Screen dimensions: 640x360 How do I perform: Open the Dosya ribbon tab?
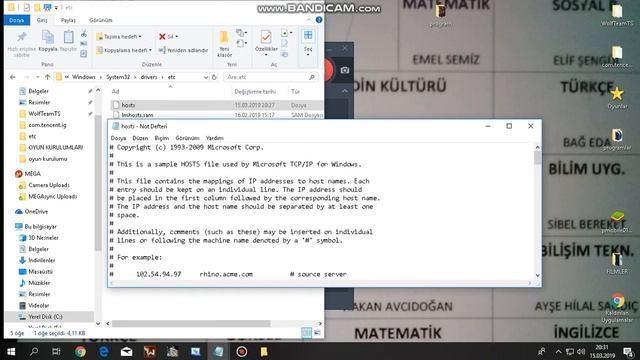tap(17, 20)
